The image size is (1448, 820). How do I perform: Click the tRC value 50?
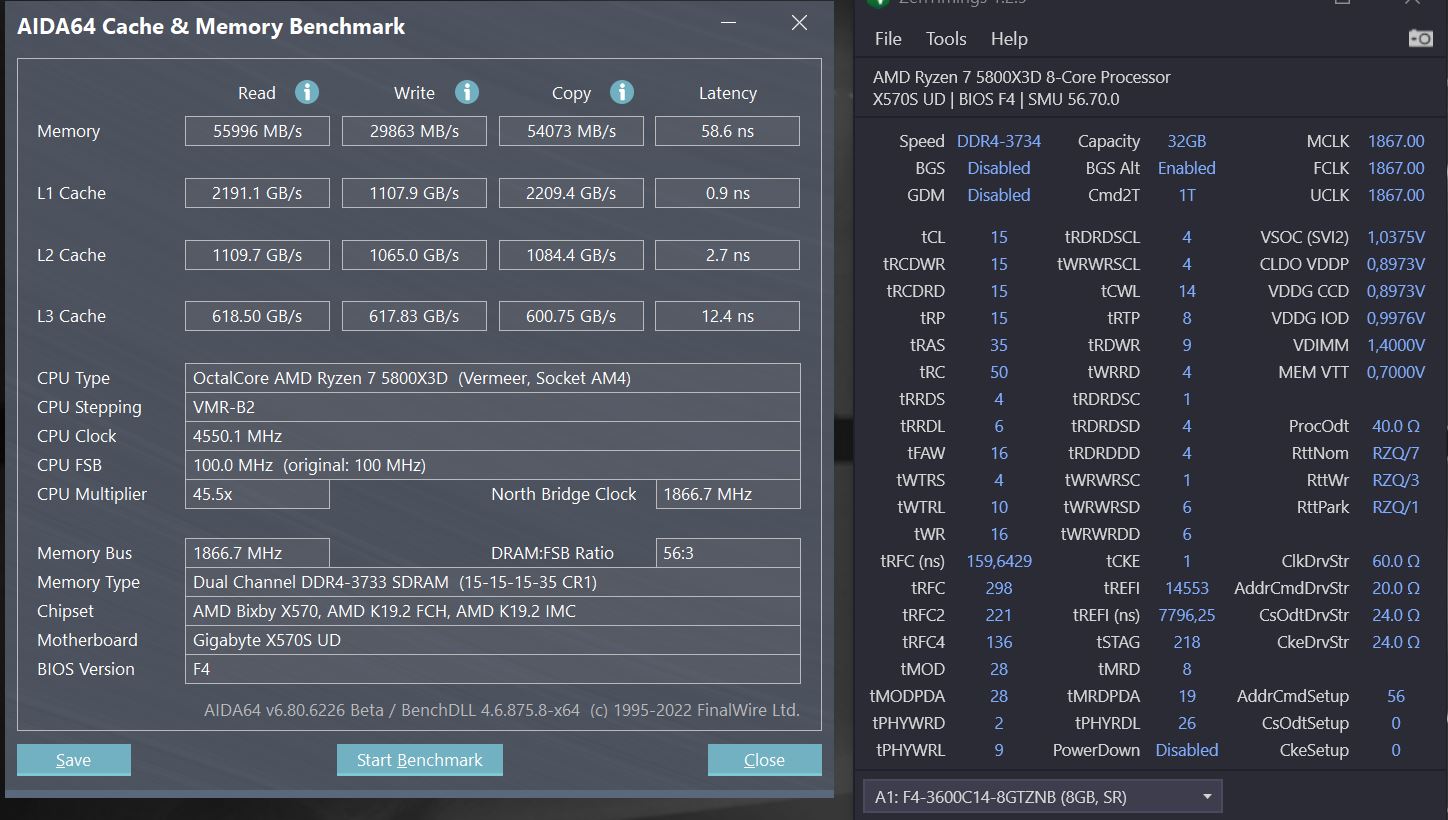click(x=999, y=372)
